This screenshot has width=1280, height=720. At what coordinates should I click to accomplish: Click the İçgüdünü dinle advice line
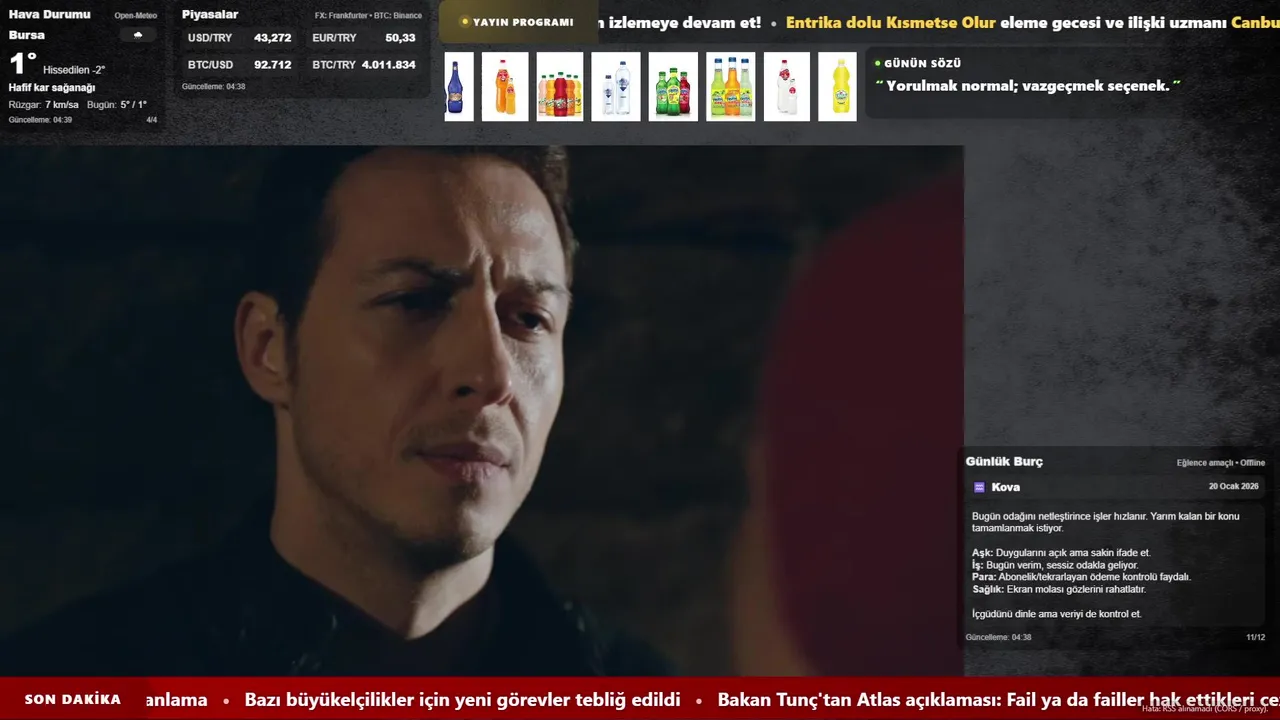(1057, 614)
